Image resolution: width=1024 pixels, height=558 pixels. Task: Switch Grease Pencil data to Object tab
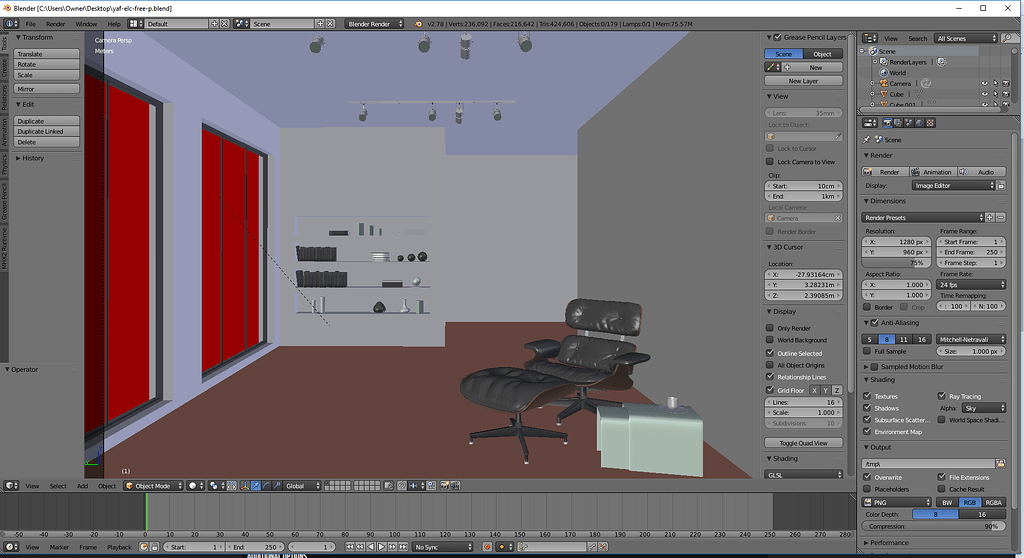(x=823, y=54)
